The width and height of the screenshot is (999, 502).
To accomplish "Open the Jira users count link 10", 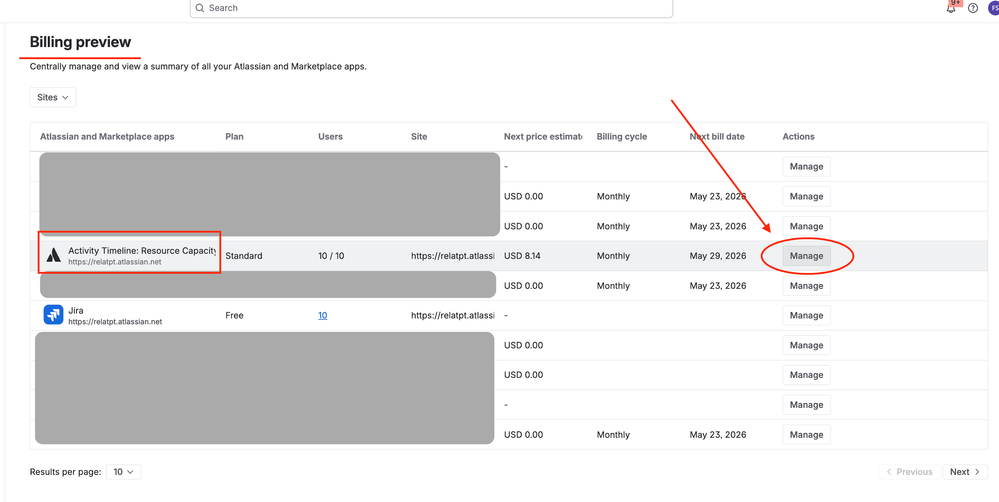I will click(x=322, y=315).
